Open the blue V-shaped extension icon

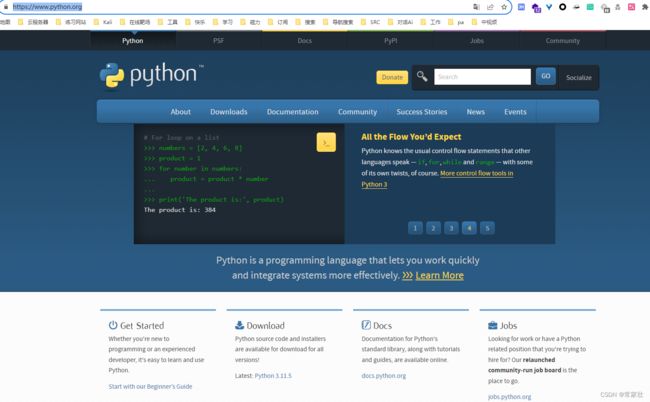tap(549, 7)
